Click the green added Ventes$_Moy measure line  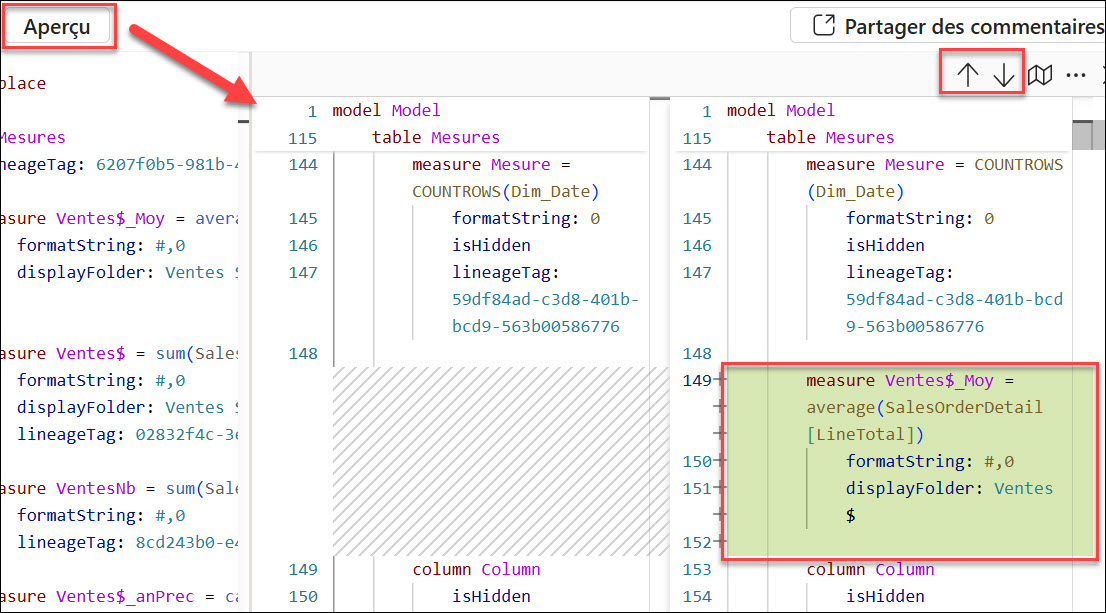pos(910,381)
